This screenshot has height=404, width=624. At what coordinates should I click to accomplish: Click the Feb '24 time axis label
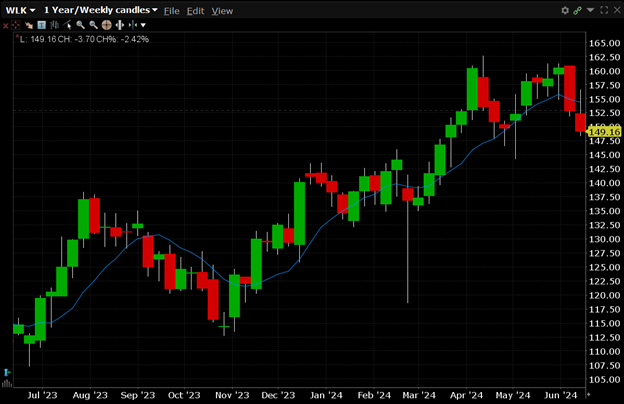point(374,395)
